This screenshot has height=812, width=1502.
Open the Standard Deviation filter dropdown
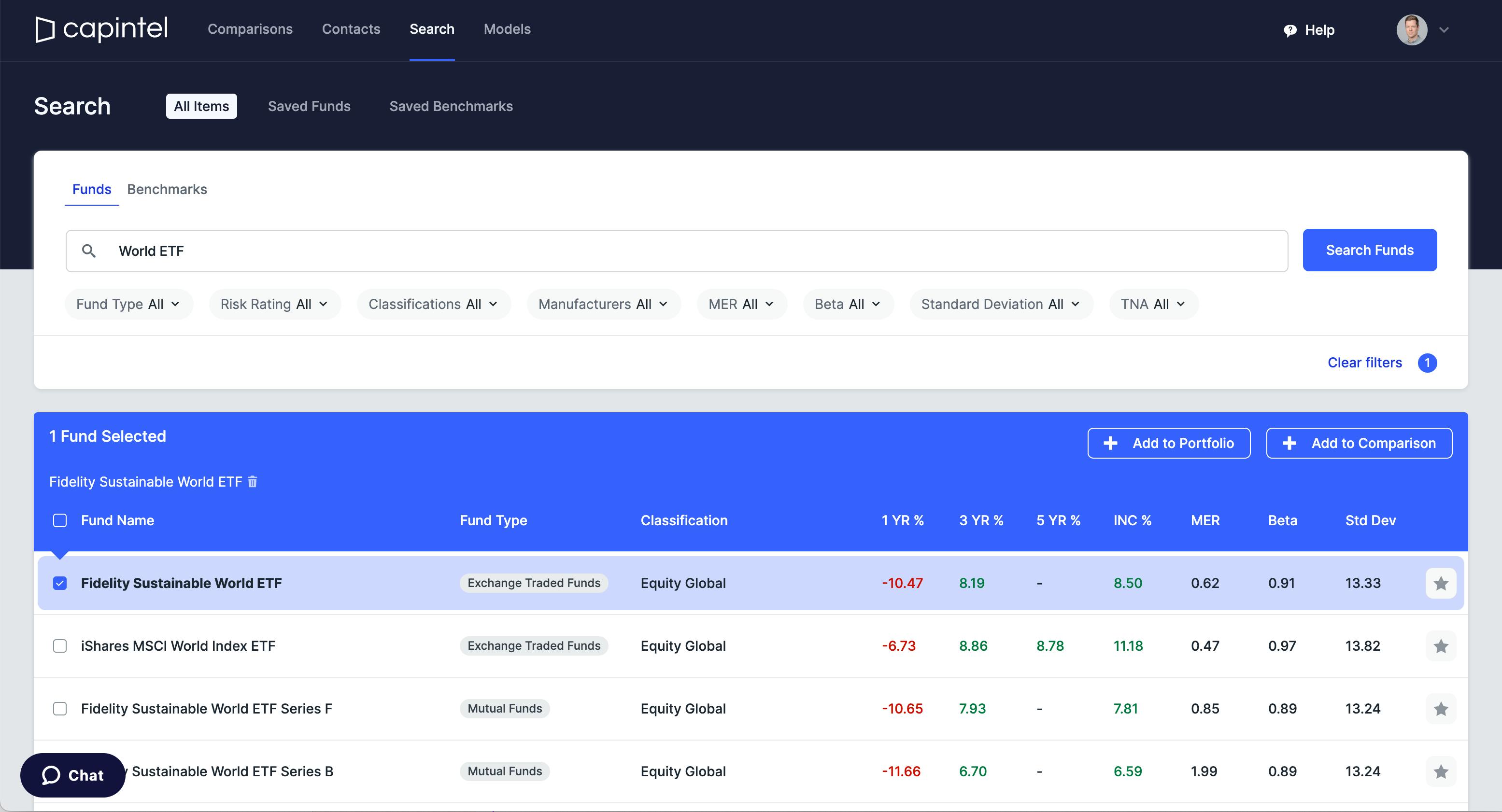[1001, 304]
